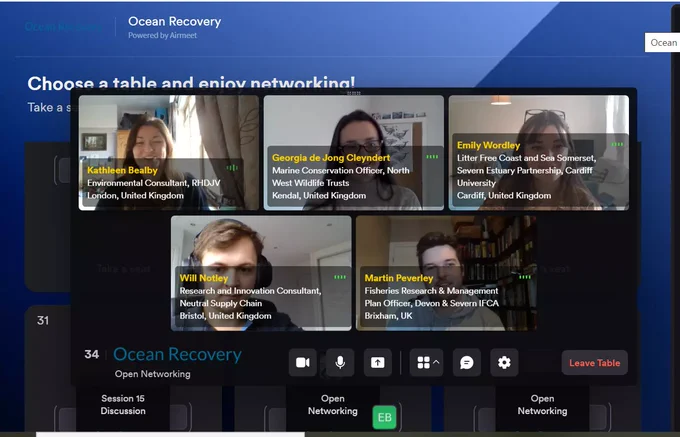Select Will Notley's video tile
The image size is (680, 437).
[x=261, y=273]
